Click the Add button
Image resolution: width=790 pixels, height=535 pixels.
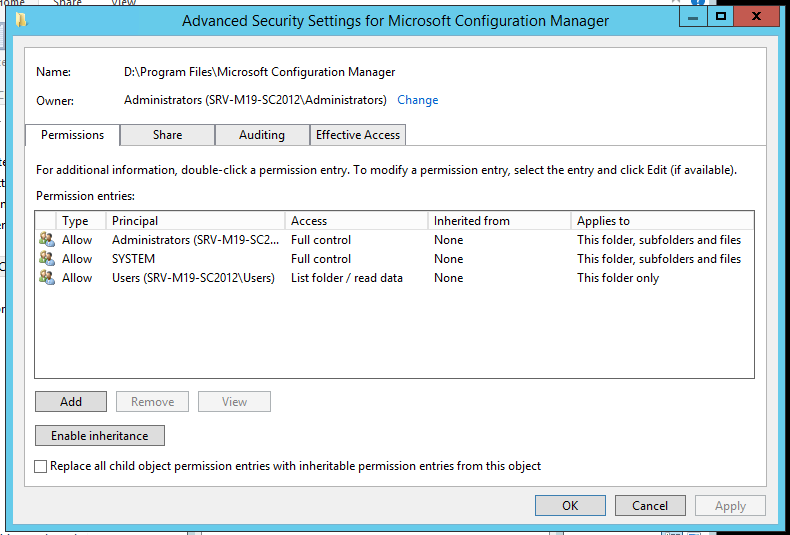(x=71, y=402)
